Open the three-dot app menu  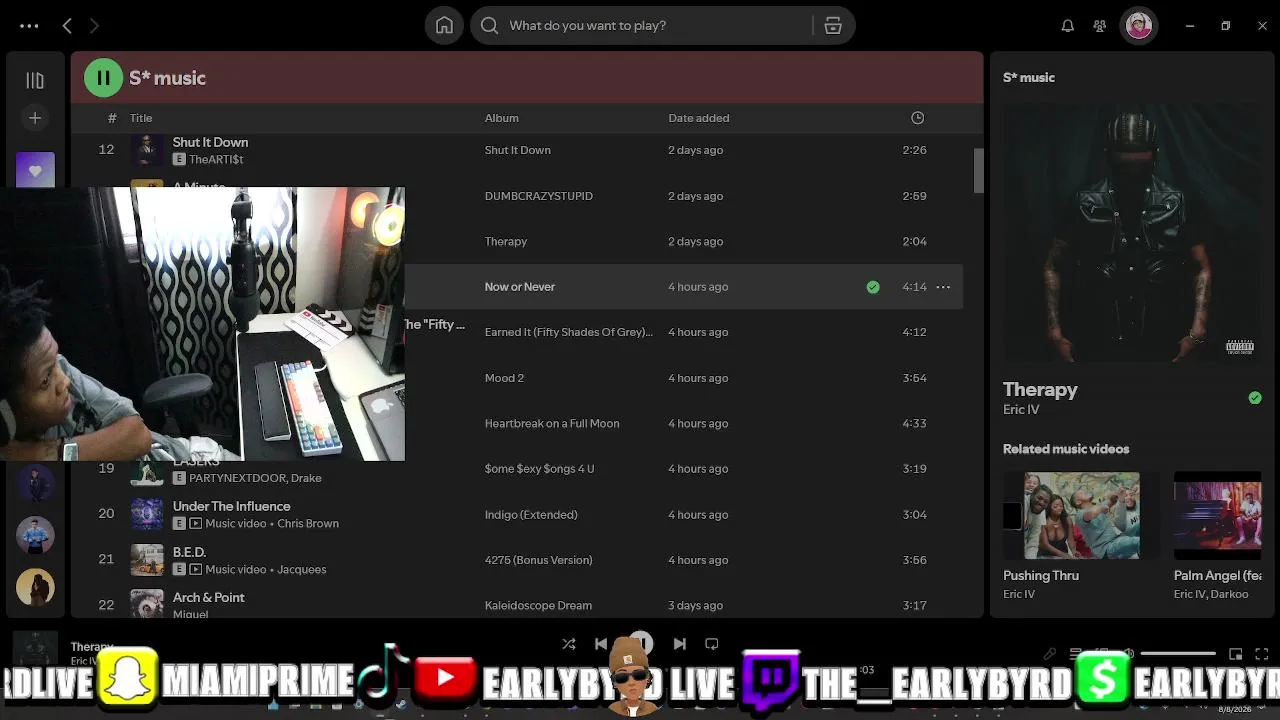[x=29, y=26]
